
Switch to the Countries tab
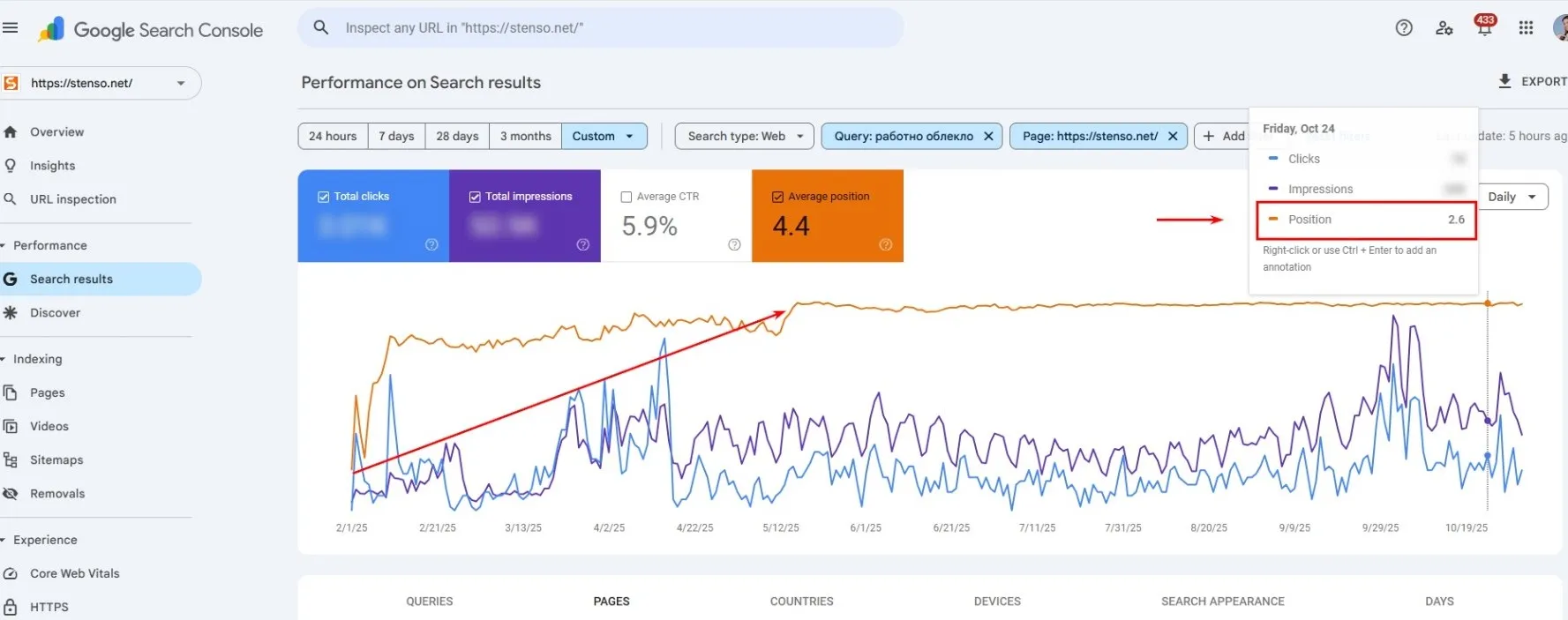(x=801, y=601)
